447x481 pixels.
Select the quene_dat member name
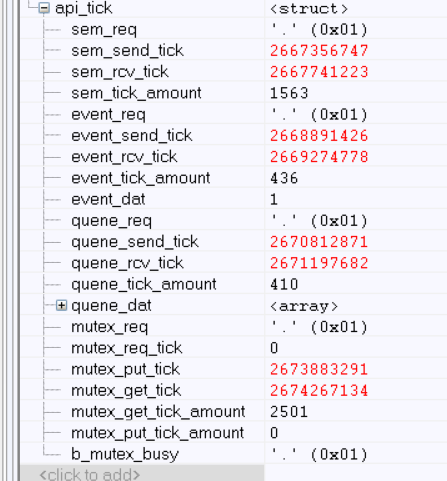112,306
